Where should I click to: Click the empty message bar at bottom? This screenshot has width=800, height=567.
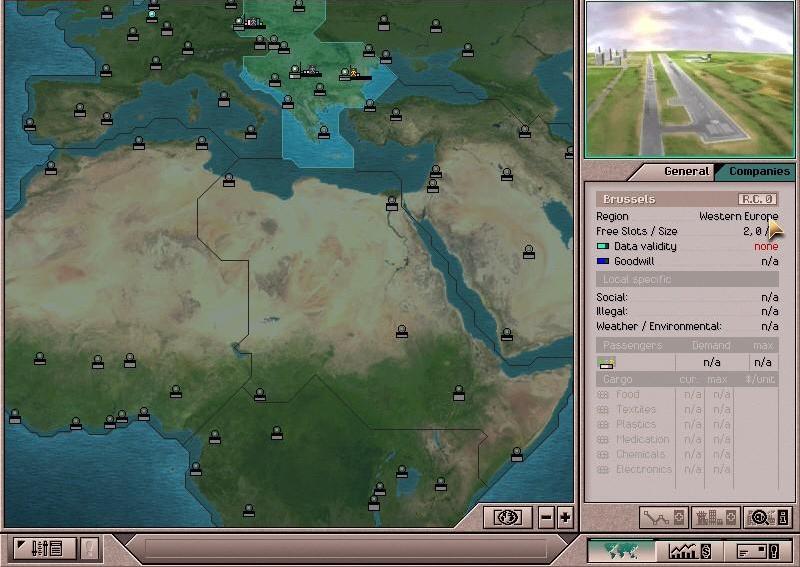[x=345, y=548]
